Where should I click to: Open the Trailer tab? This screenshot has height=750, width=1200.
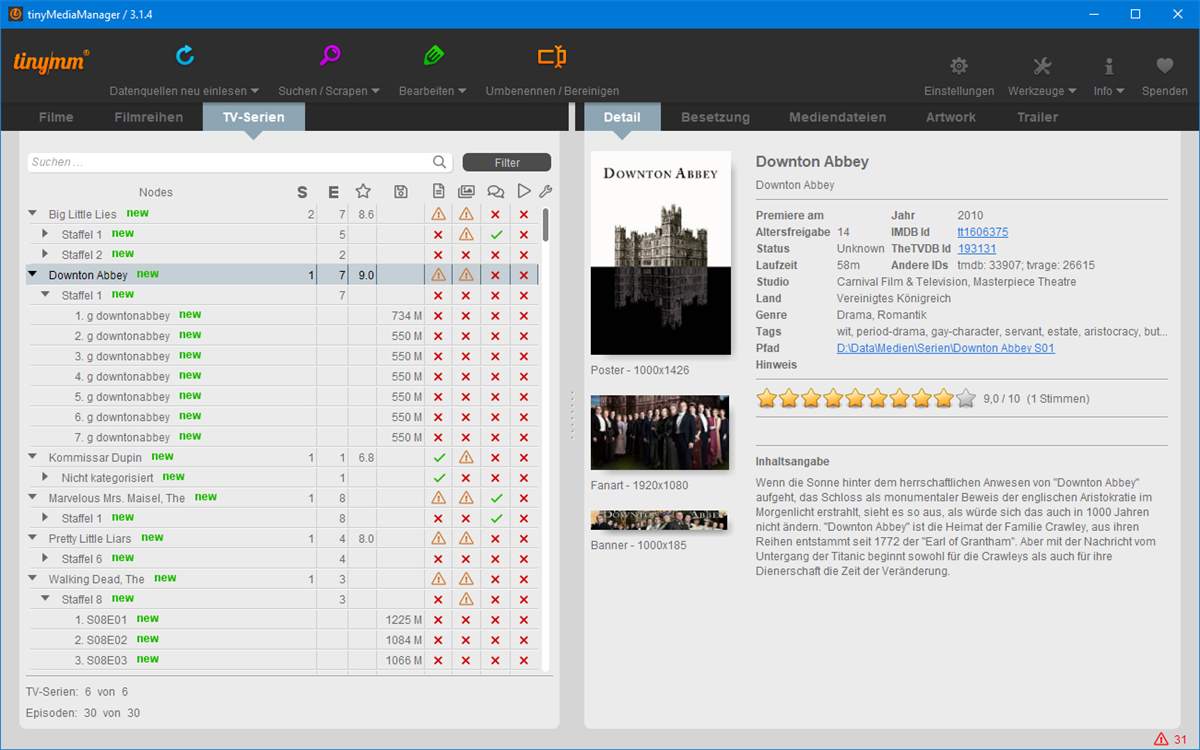pyautogui.click(x=1037, y=117)
